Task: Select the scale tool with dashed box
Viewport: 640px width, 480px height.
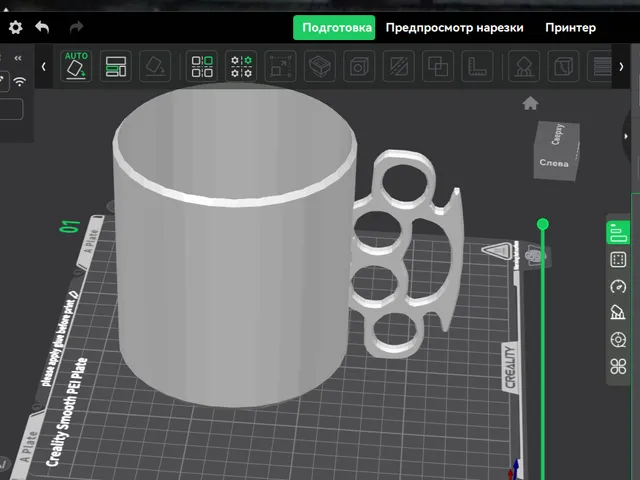Action: click(x=280, y=66)
